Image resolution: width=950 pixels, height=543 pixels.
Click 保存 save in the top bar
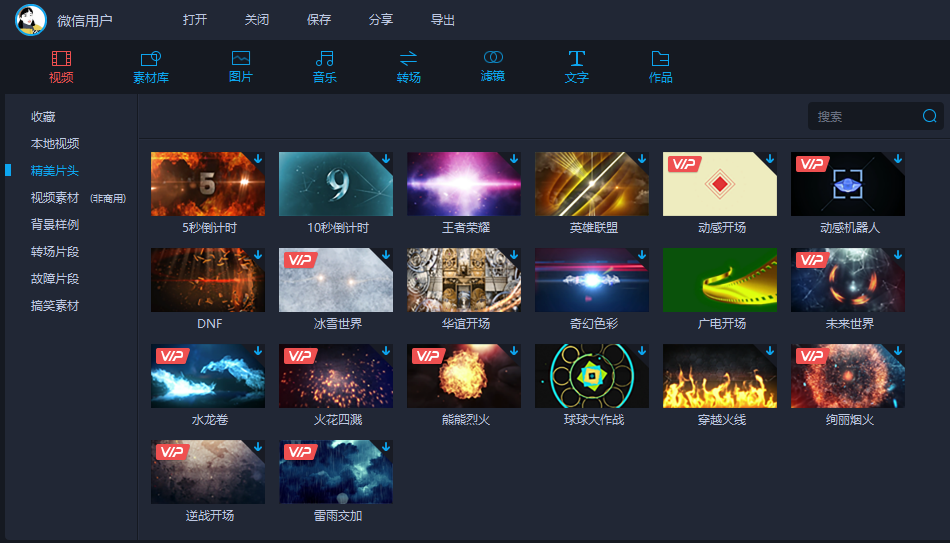tap(319, 20)
